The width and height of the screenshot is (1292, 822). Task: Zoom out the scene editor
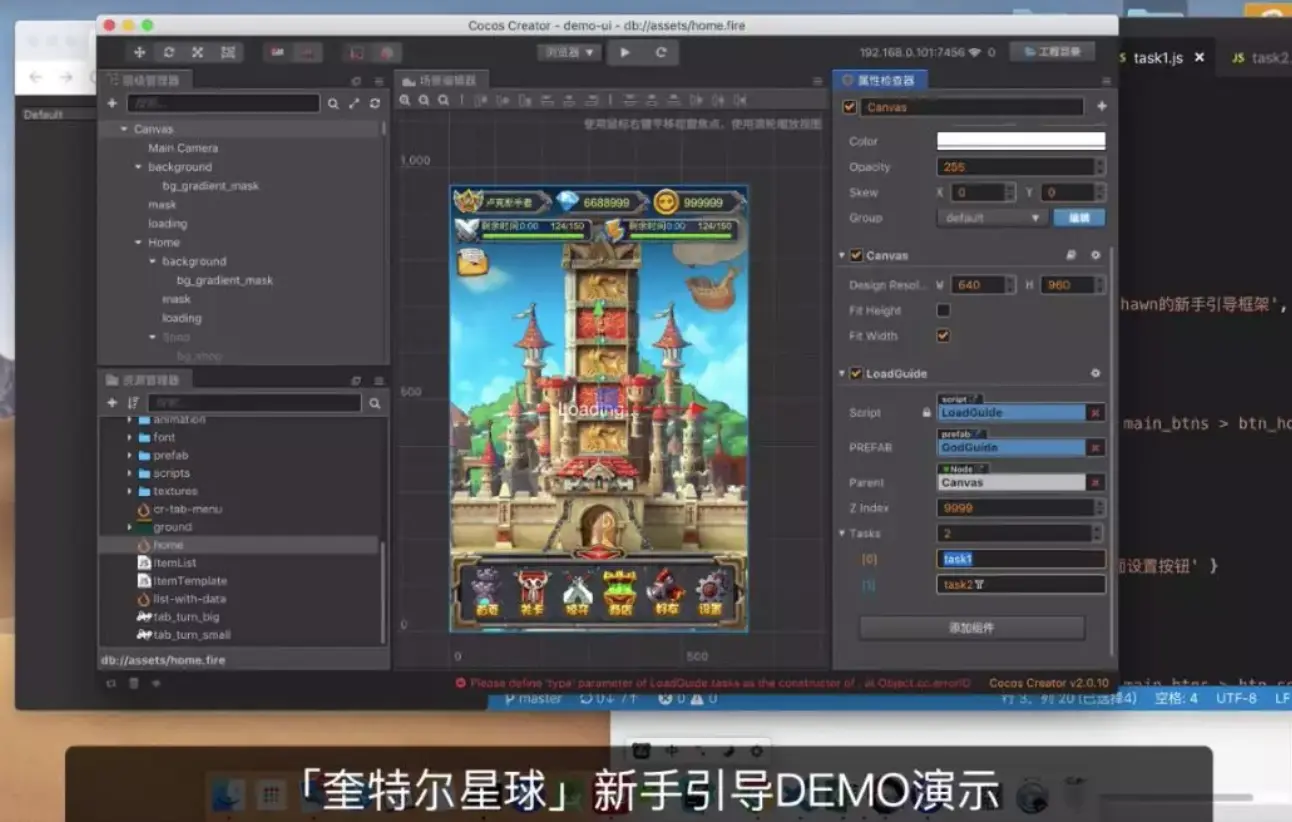pos(424,100)
